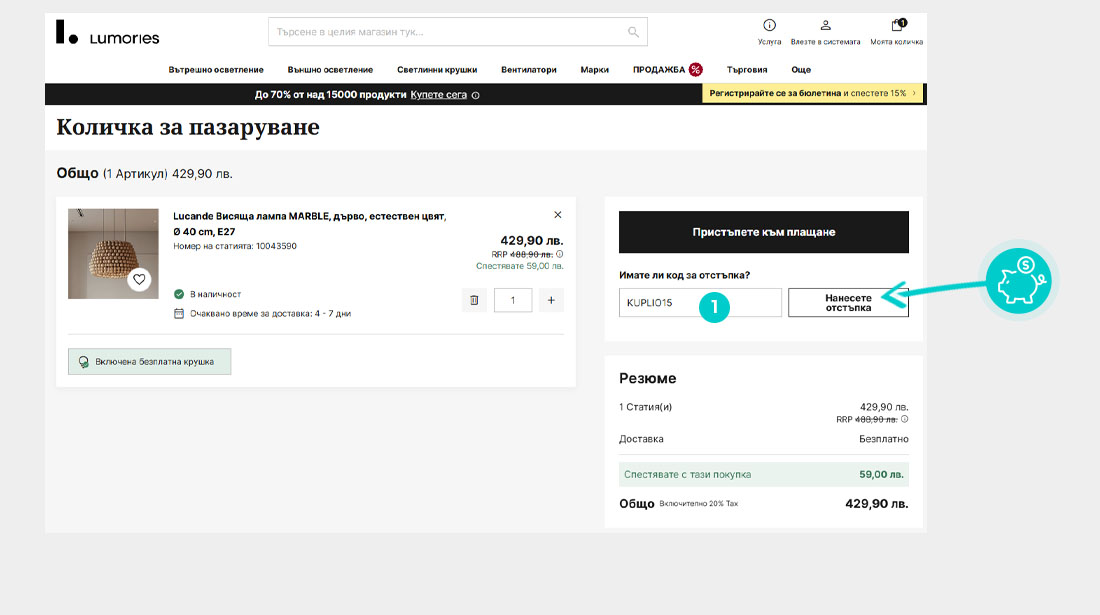
Task: Follow the Купете сега link
Action: click(x=438, y=95)
